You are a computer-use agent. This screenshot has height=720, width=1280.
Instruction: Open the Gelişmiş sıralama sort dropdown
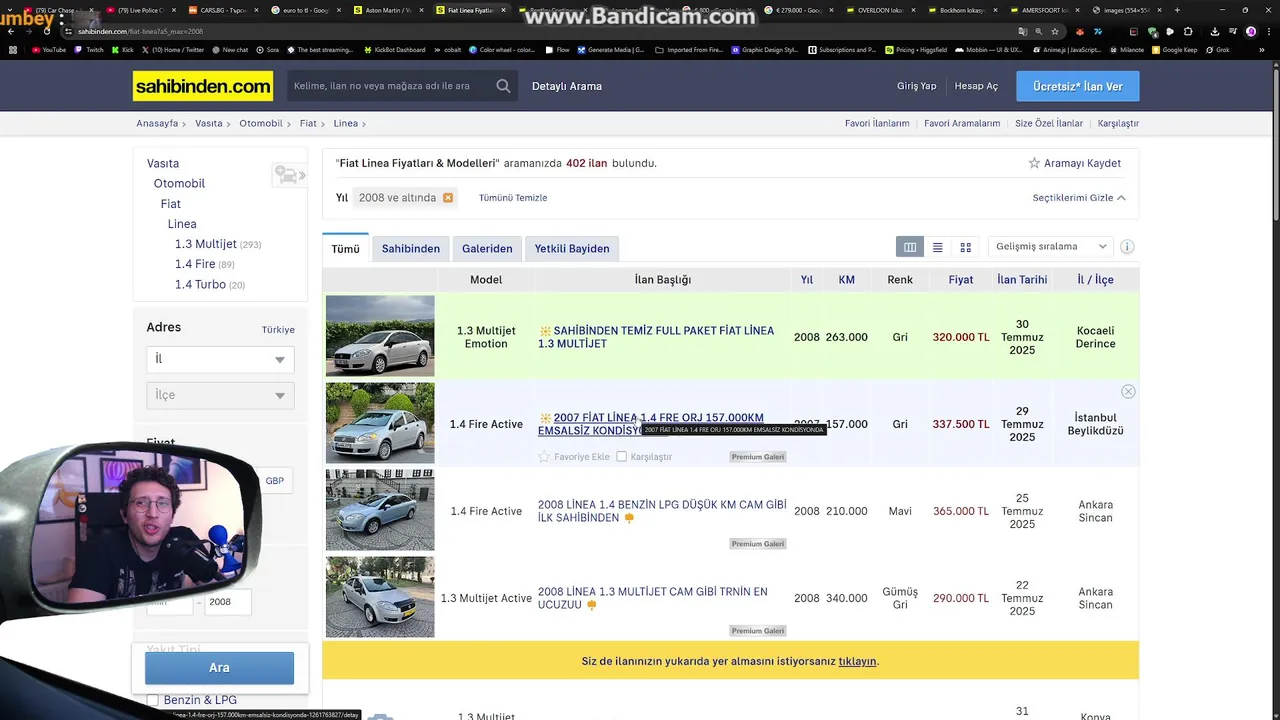1051,247
